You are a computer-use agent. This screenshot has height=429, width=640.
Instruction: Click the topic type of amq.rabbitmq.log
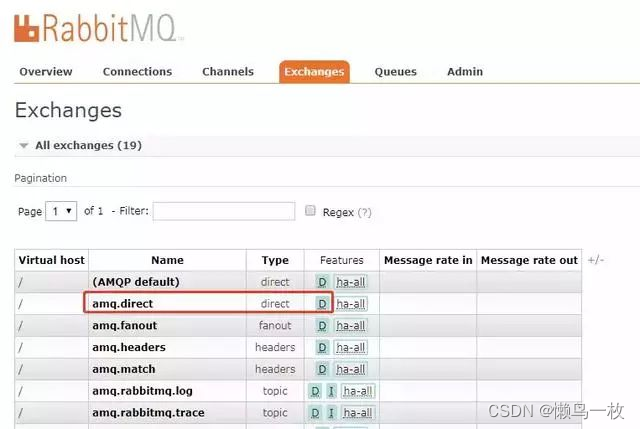pos(275,391)
